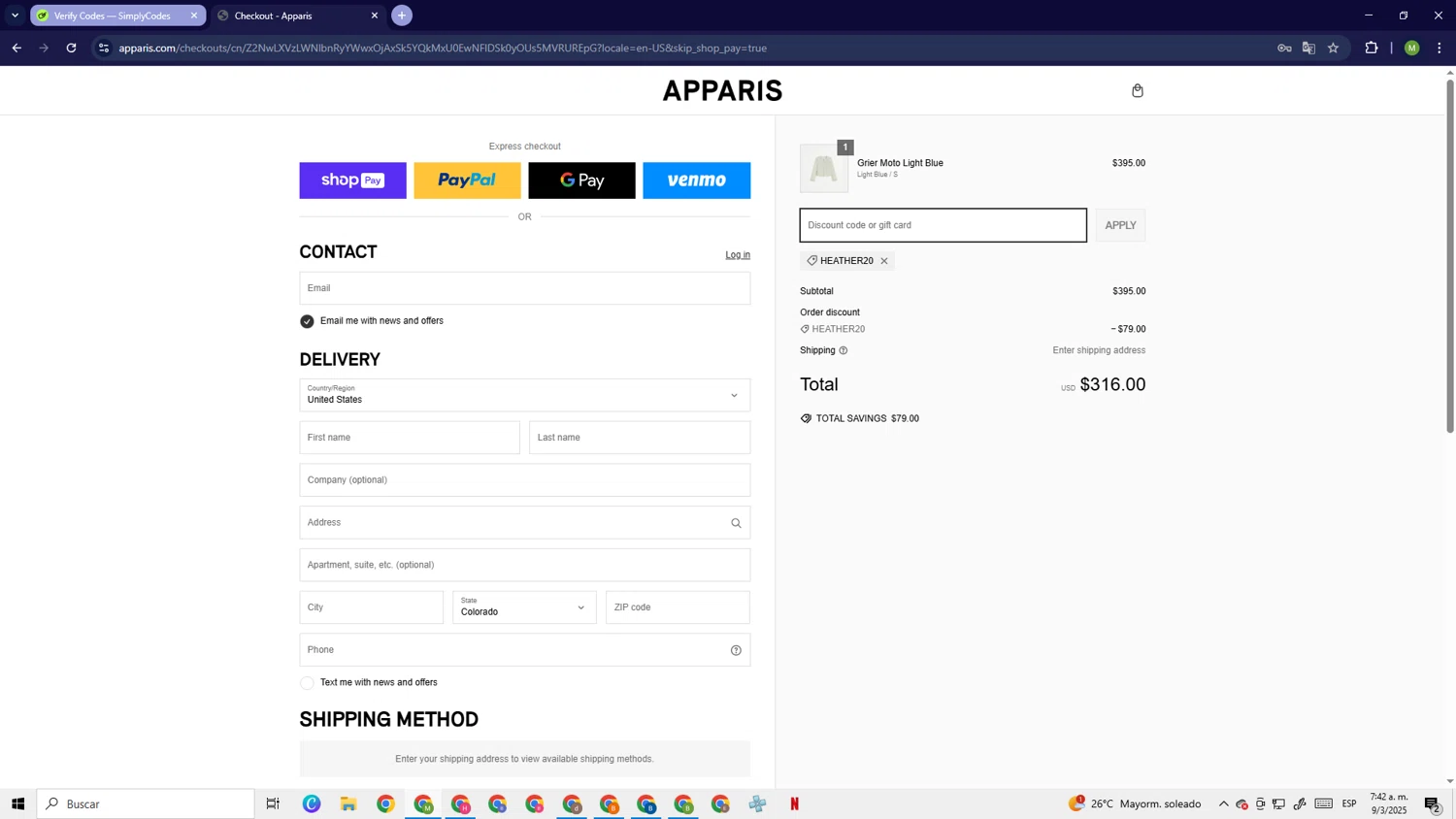Open the Chrome three-dot menu
The width and height of the screenshot is (1456, 819).
point(1439,48)
